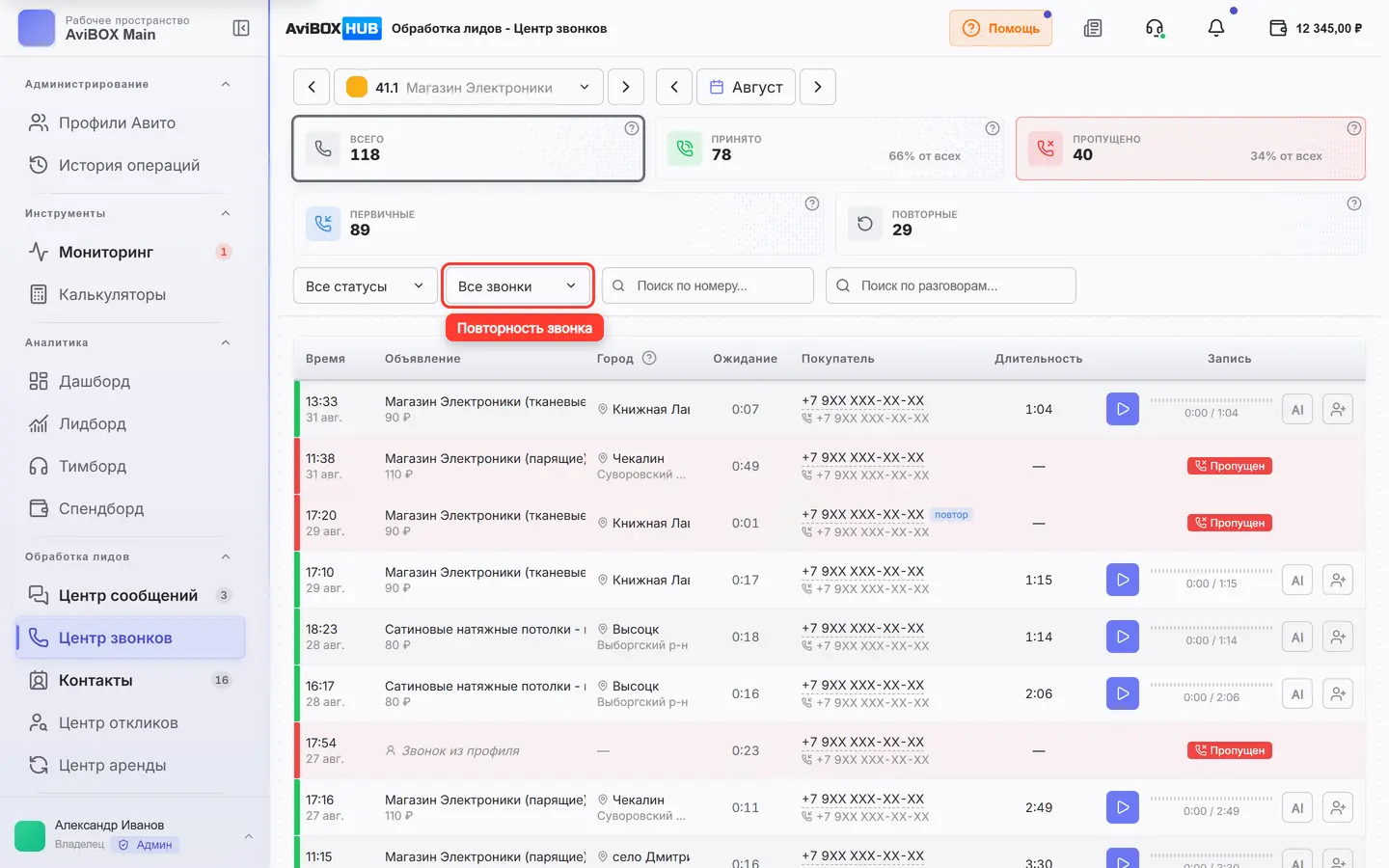This screenshot has width=1389, height=868.
Task: Click the Помощь button
Action: [x=1000, y=28]
